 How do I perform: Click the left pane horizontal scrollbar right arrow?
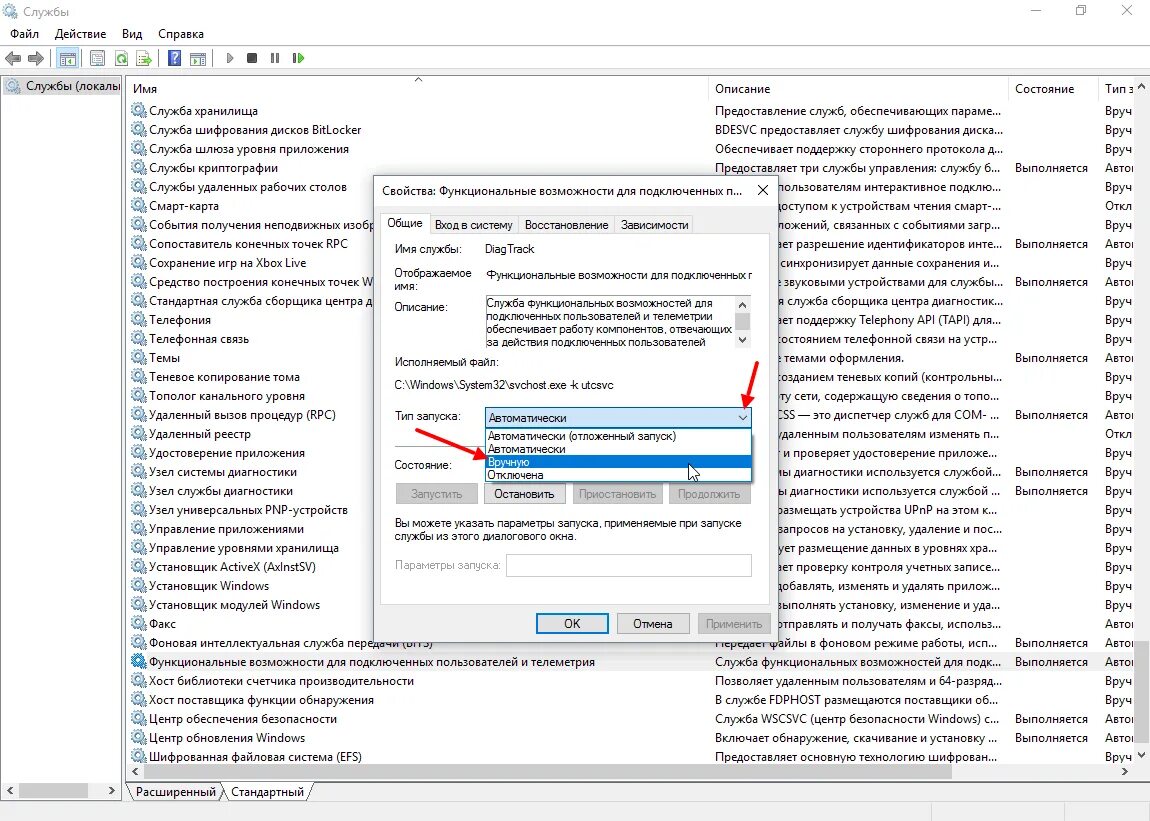(x=111, y=791)
